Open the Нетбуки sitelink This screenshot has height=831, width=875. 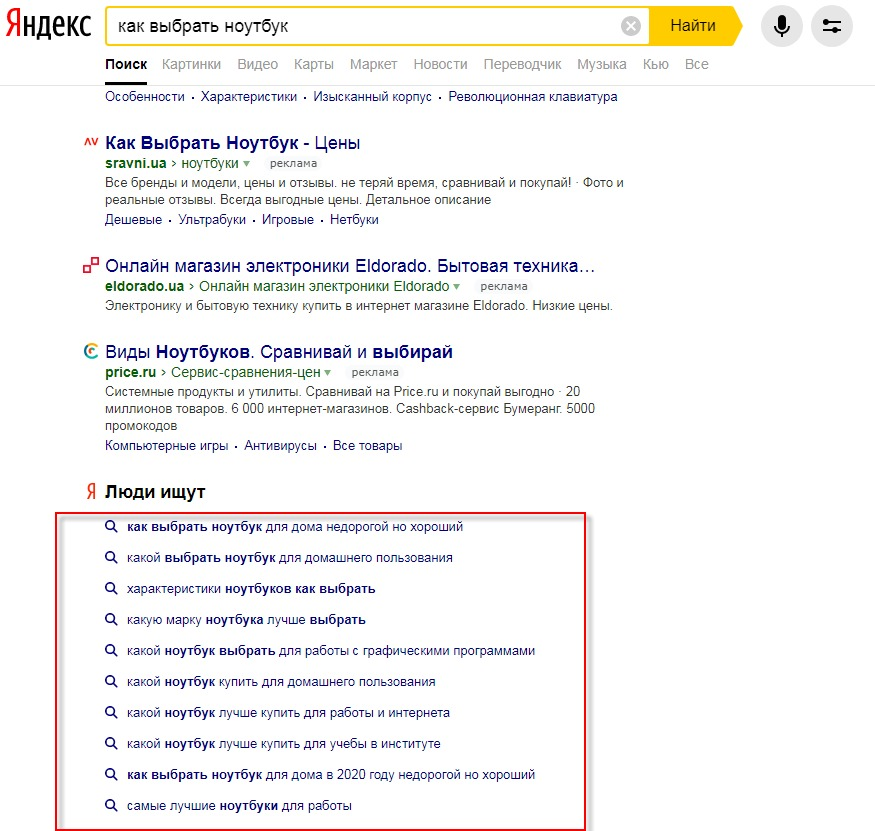pyautogui.click(x=354, y=219)
